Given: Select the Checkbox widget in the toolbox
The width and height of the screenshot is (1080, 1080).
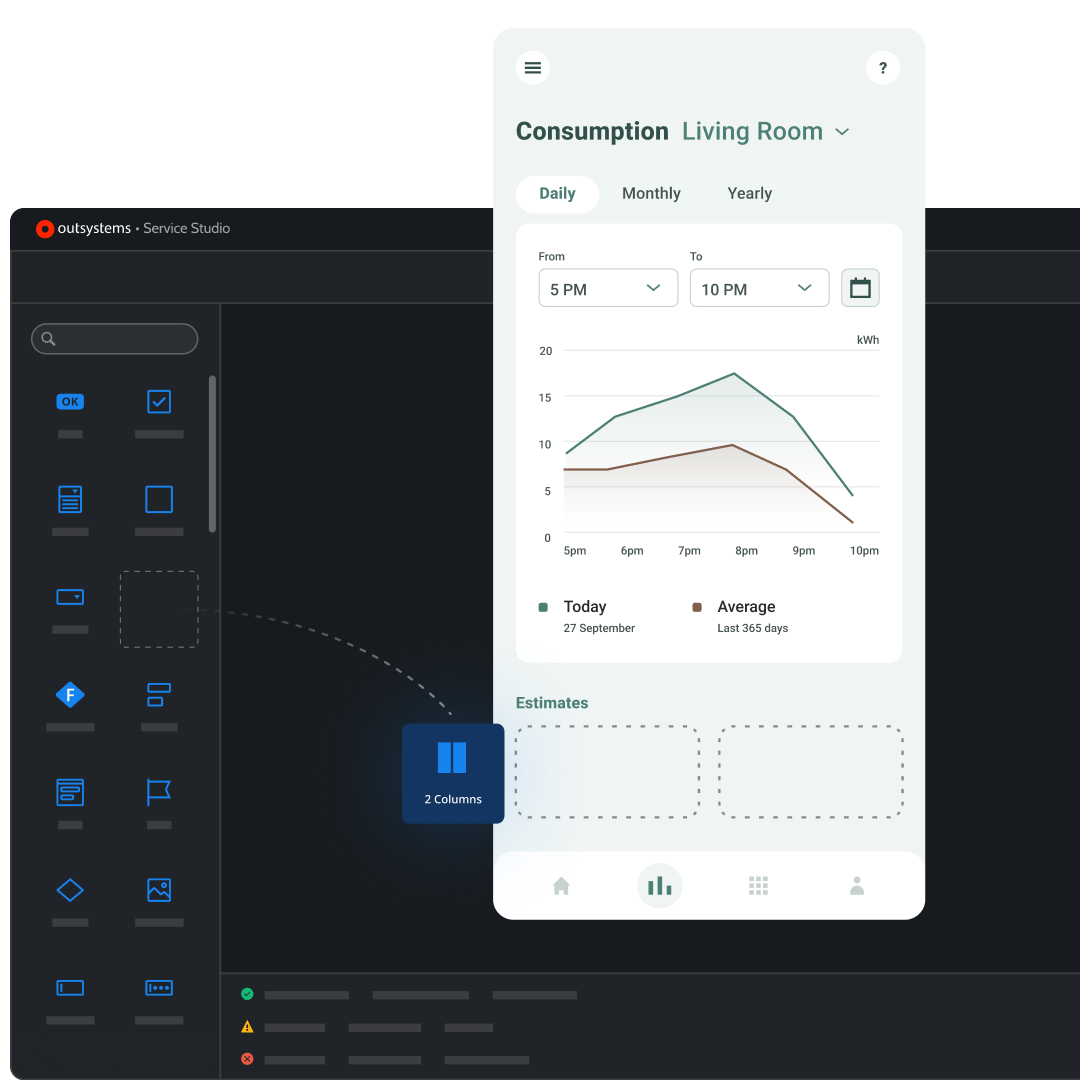Looking at the screenshot, I should point(159,401).
